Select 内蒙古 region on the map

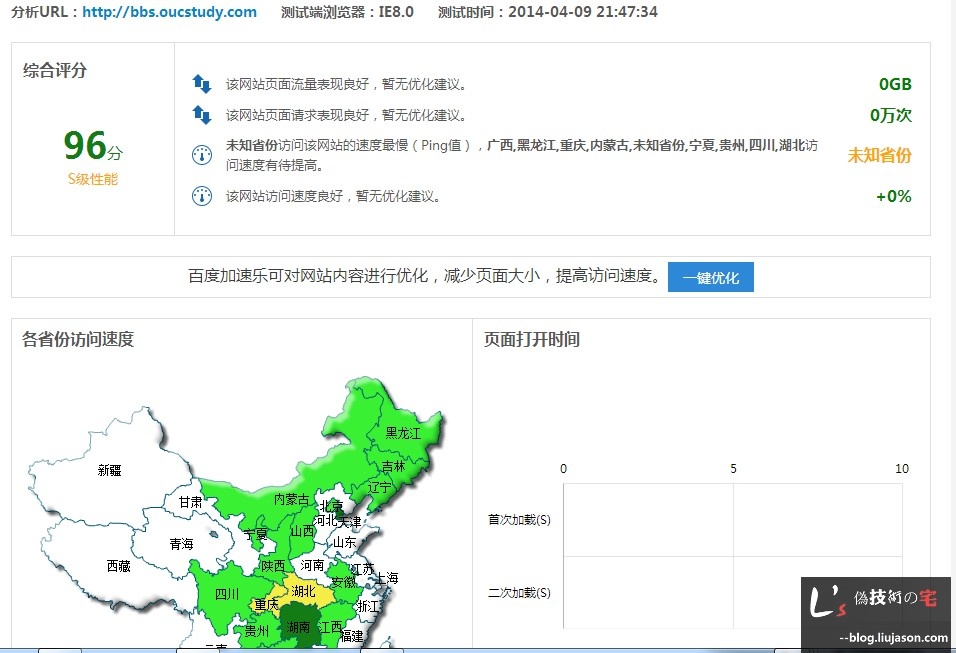[291, 499]
